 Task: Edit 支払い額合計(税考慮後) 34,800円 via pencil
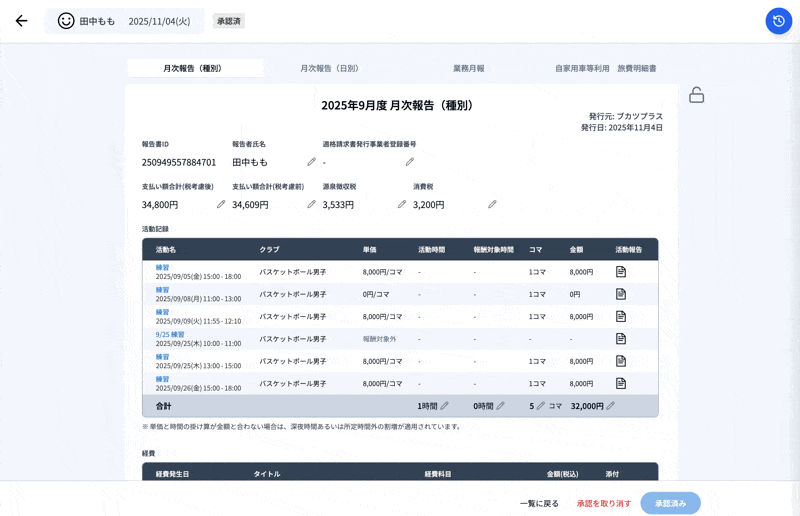(221, 204)
